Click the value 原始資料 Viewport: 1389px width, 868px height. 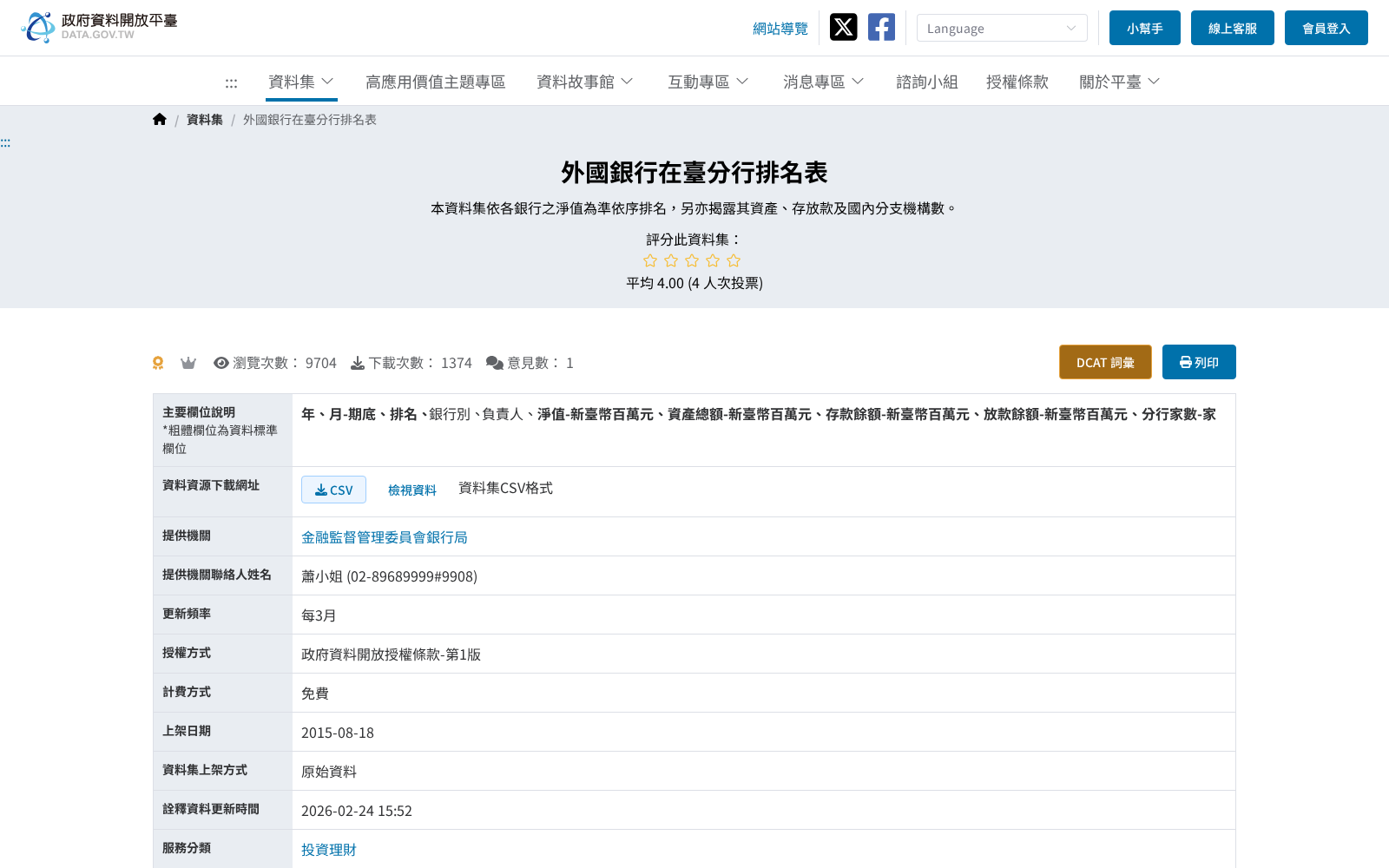[x=329, y=772]
